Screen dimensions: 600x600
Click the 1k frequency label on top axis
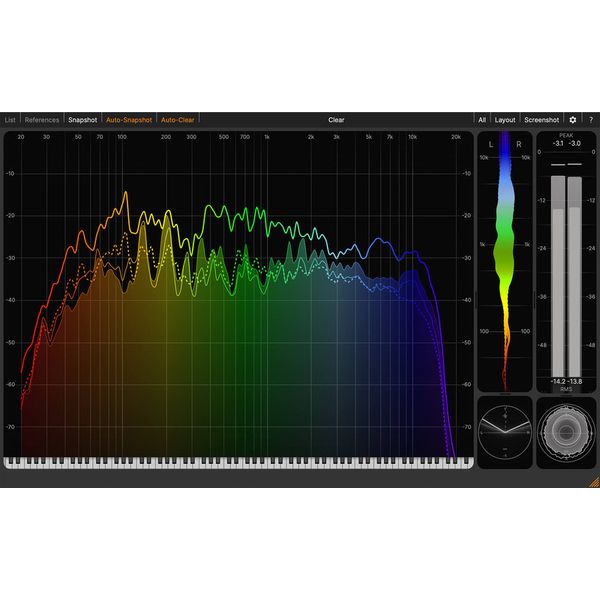(x=267, y=137)
